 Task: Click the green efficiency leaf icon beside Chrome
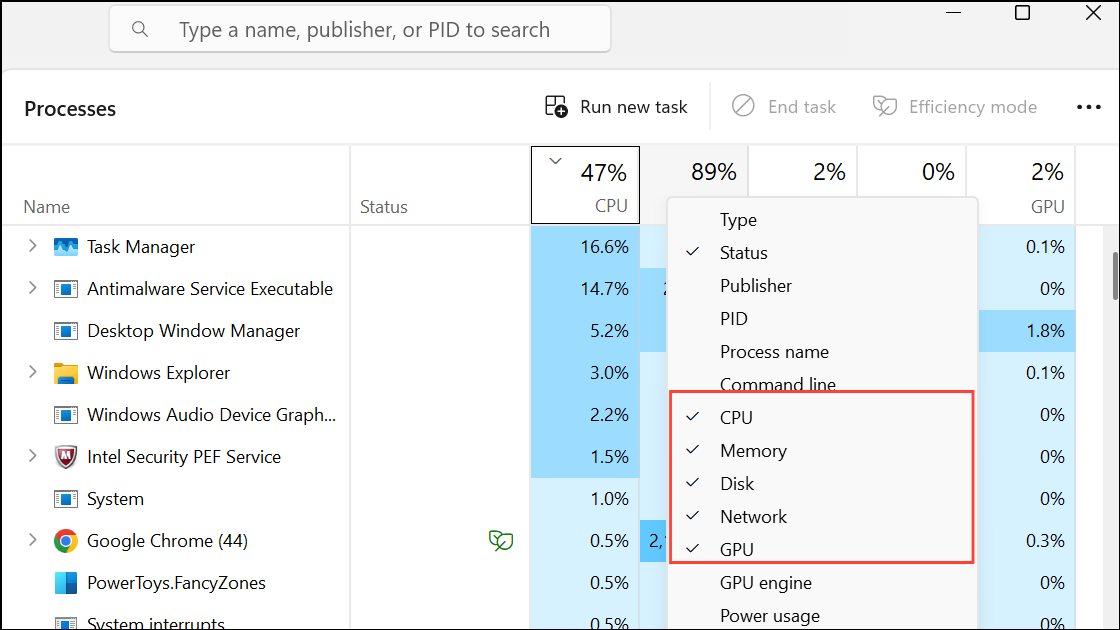(x=501, y=541)
